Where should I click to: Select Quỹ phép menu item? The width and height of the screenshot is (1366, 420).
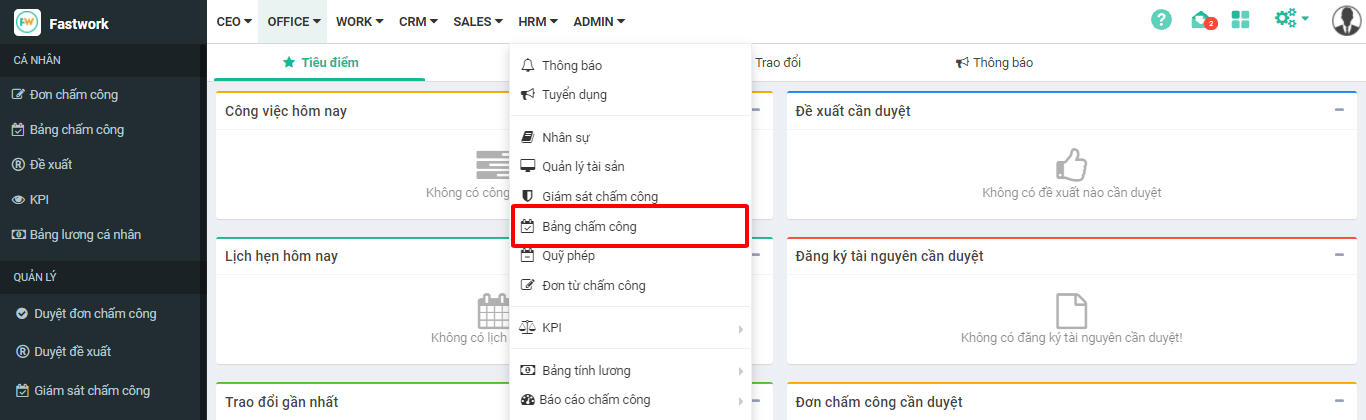pos(568,256)
